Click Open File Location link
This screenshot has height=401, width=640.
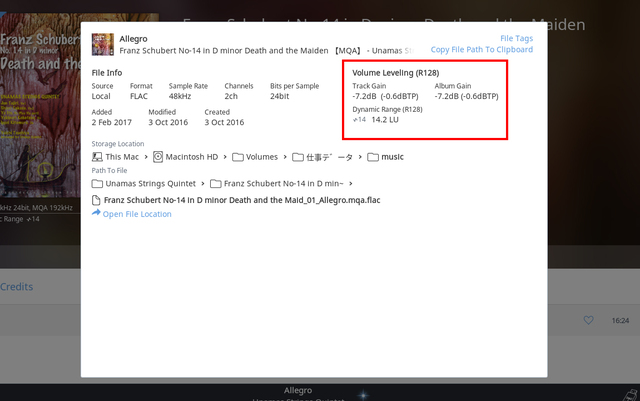click(136, 214)
